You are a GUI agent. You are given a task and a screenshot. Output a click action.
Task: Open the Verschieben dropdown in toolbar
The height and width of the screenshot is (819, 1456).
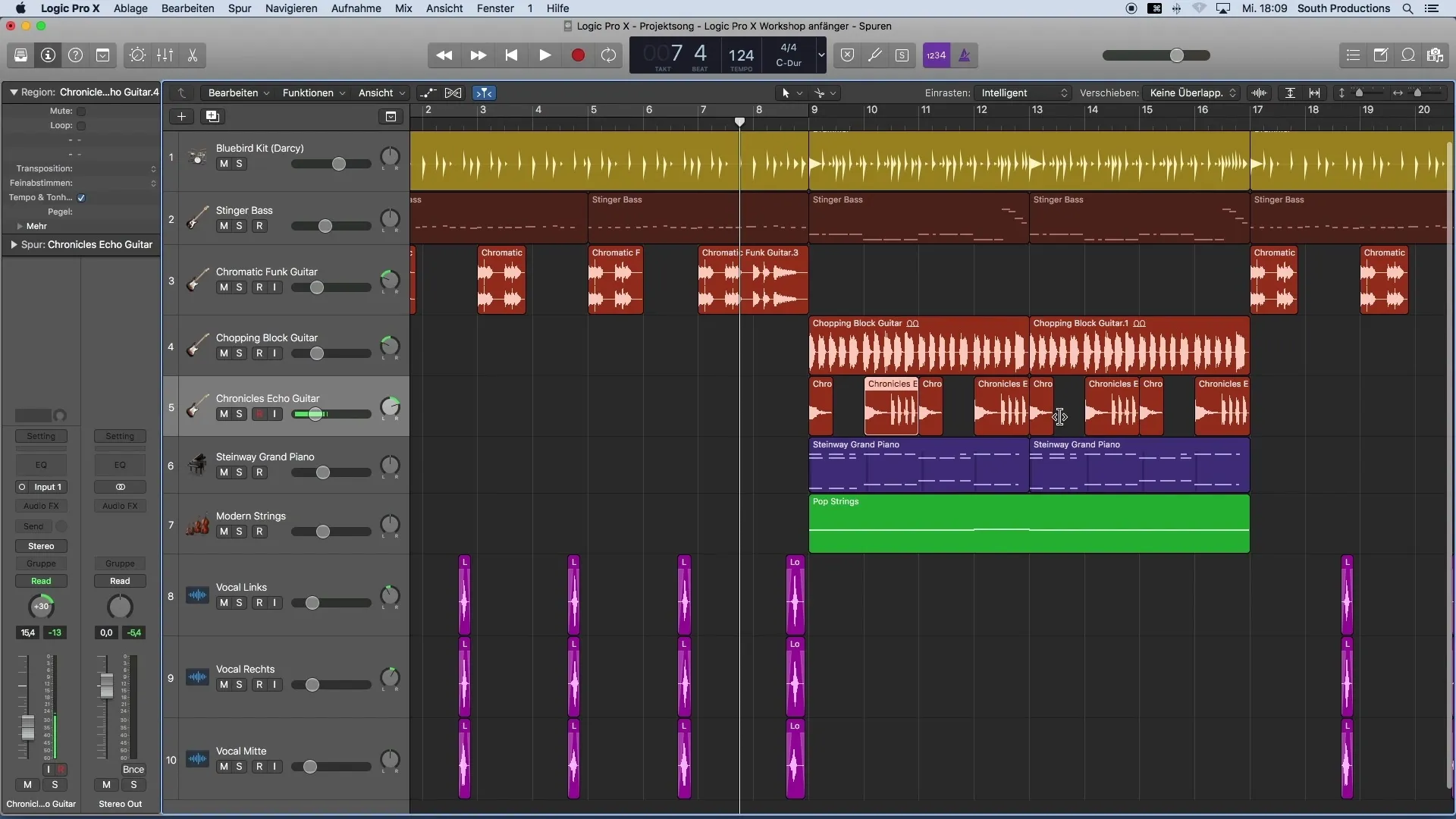1191,92
